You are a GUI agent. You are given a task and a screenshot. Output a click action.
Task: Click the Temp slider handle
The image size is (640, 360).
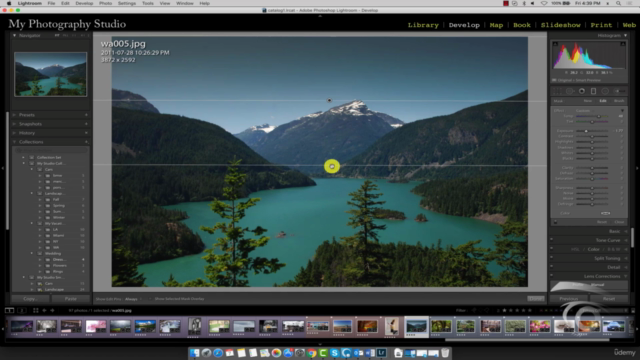[x=599, y=116]
